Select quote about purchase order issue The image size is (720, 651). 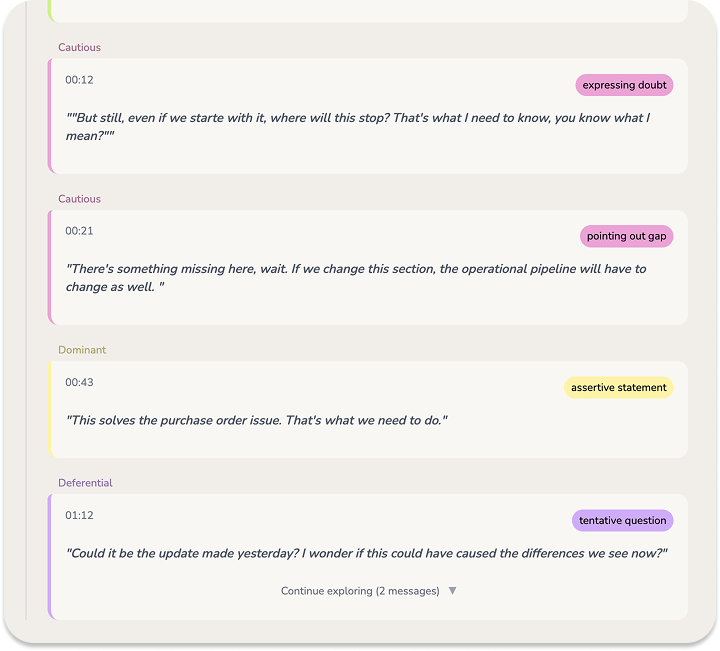coord(257,421)
